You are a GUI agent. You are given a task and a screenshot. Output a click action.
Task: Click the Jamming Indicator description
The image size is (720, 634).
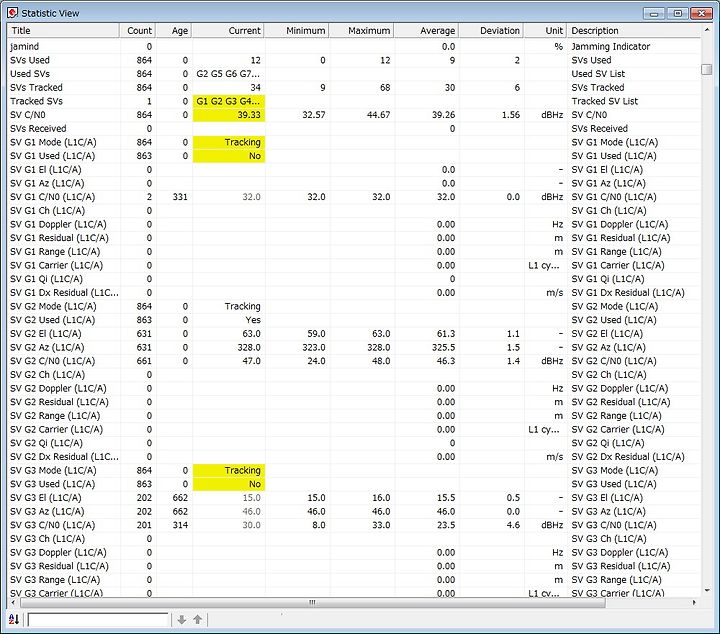pos(611,46)
